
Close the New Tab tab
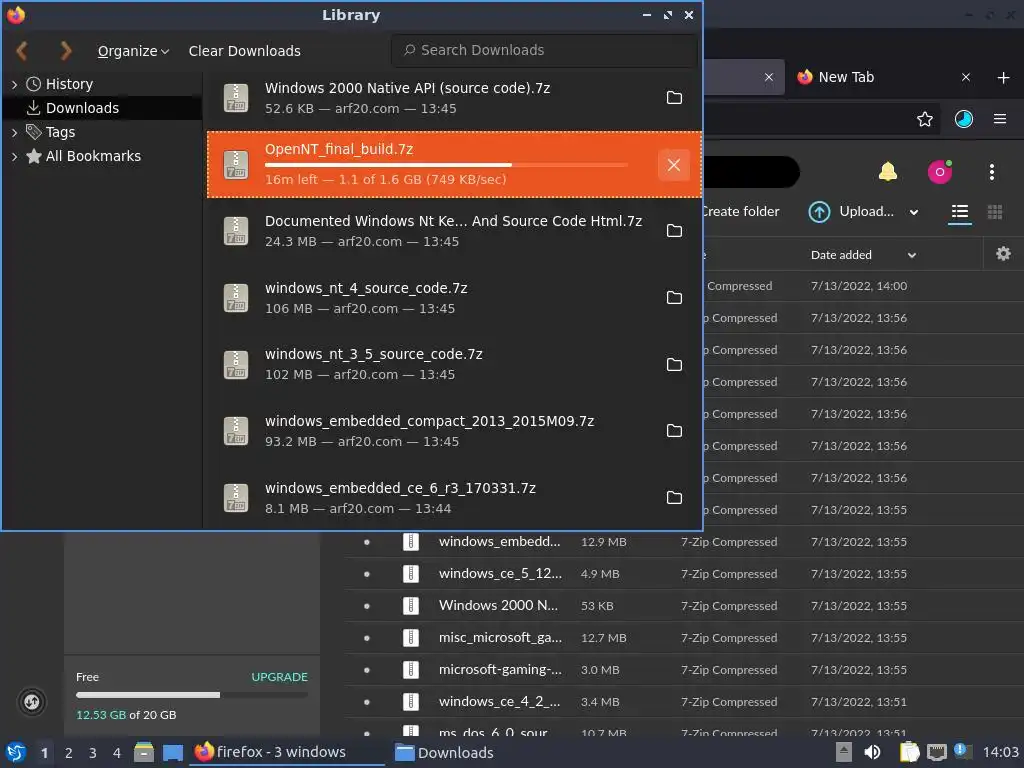point(965,77)
